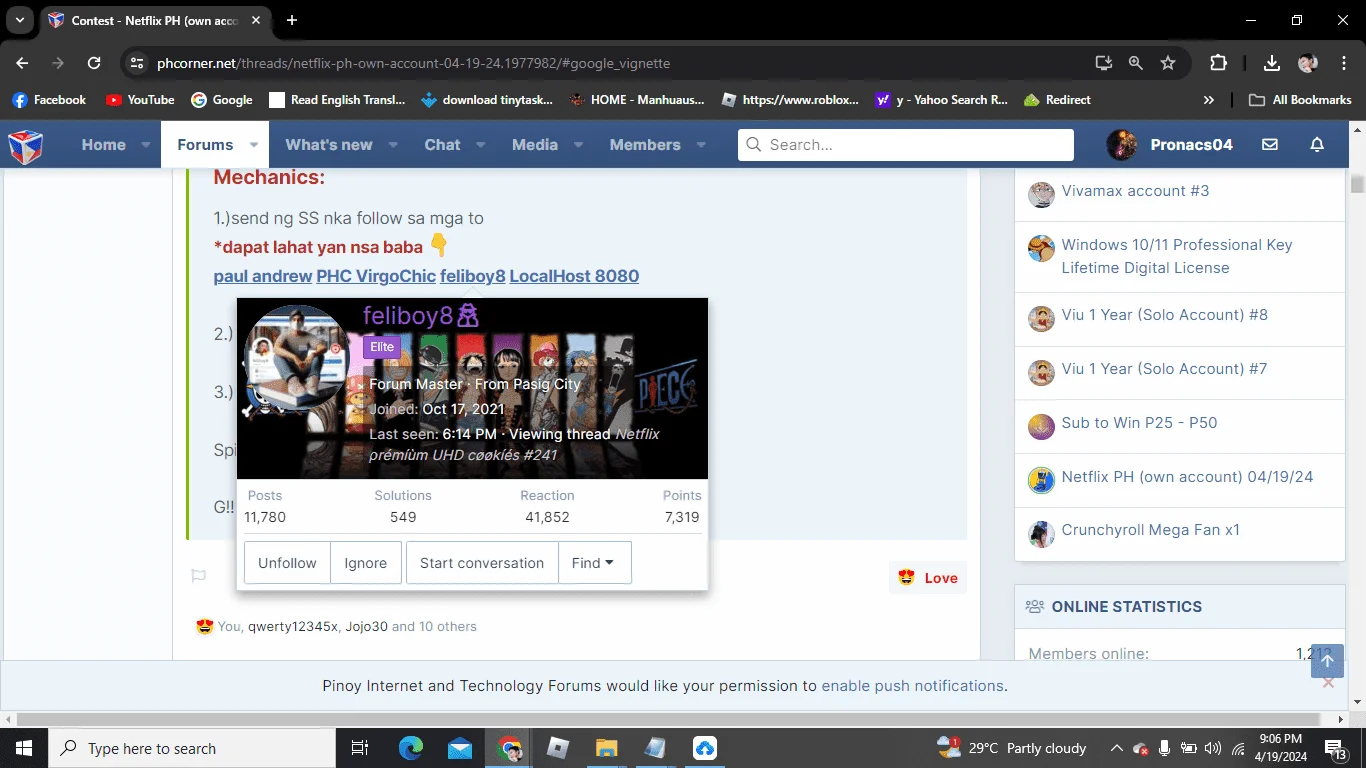Expand the What's new dropdown arrow

(393, 145)
